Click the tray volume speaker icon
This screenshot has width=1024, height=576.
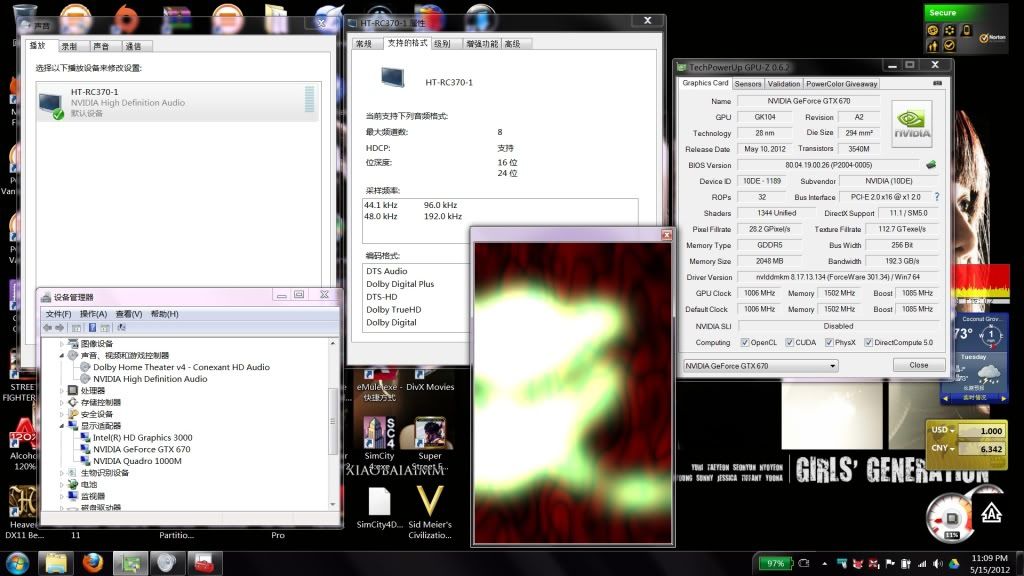(938, 564)
